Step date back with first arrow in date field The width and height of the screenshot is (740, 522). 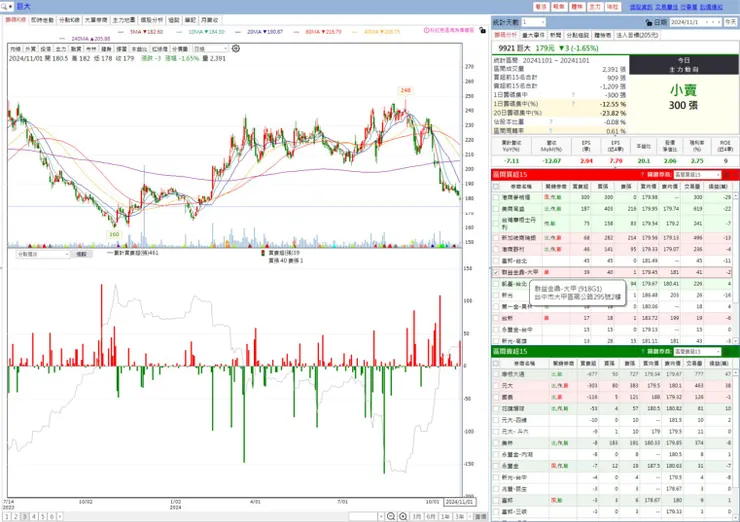pyautogui.click(x=707, y=22)
